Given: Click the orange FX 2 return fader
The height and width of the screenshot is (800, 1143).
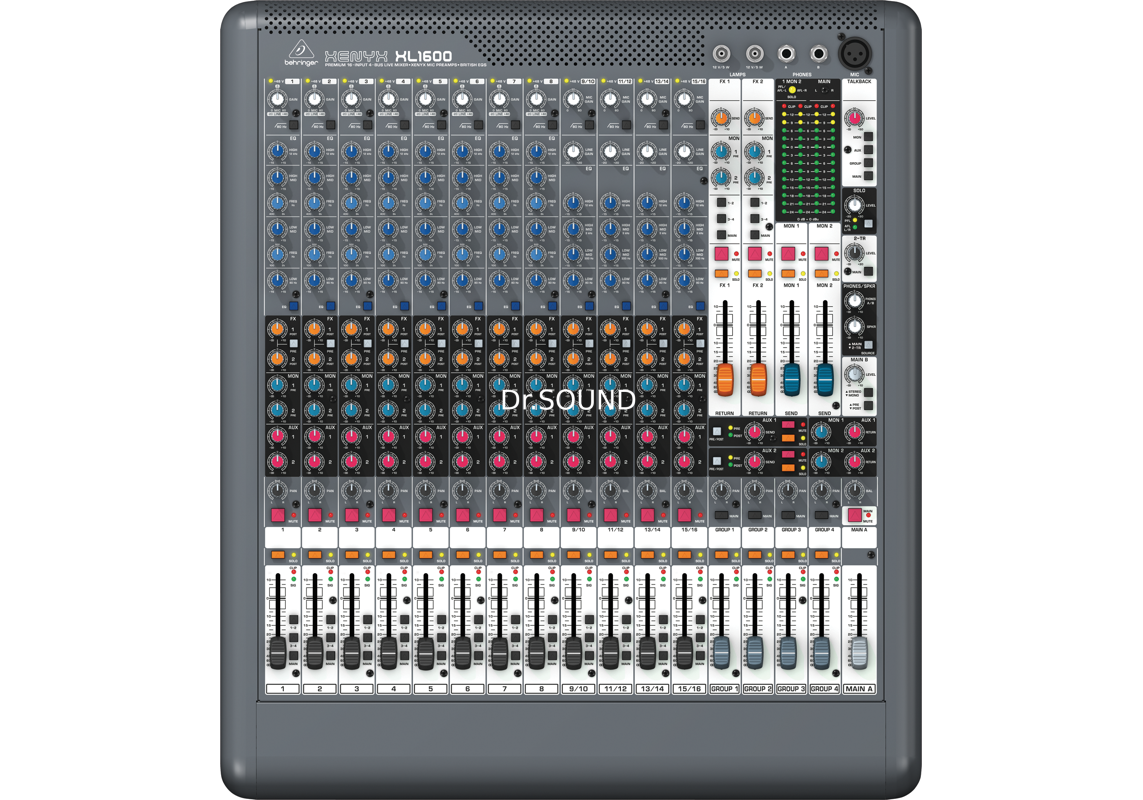Looking at the screenshot, I should click(758, 380).
